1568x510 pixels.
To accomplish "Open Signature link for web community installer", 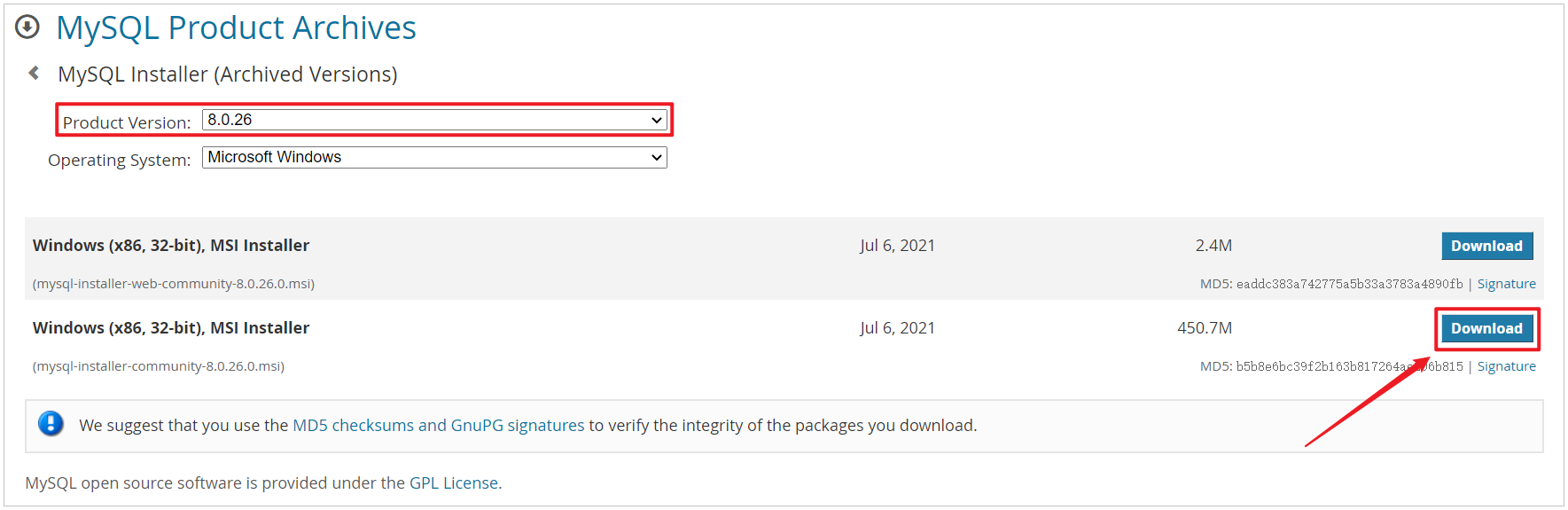I will (x=1506, y=284).
